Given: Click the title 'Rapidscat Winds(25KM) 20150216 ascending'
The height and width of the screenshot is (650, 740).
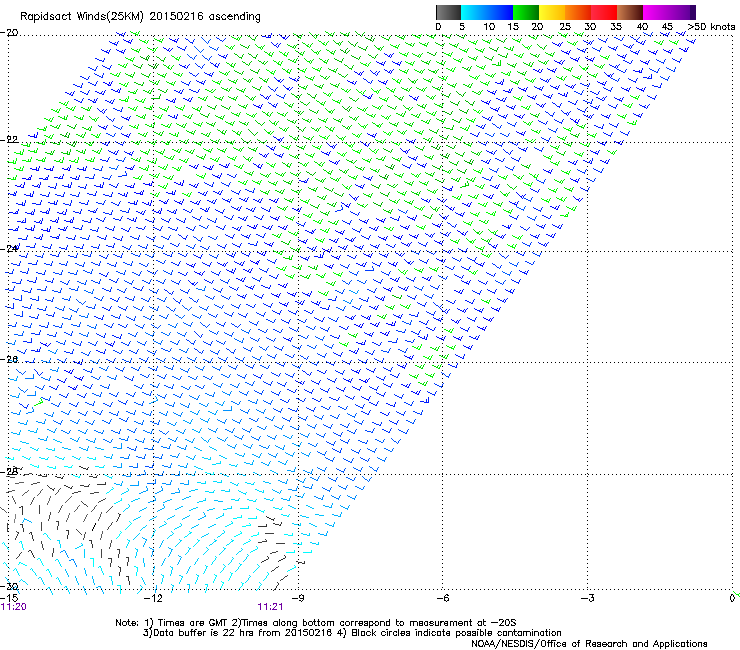Looking at the screenshot, I should coord(140,17).
